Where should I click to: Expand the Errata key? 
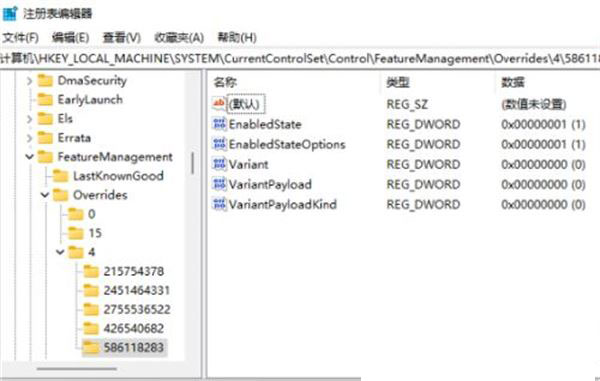click(x=29, y=138)
